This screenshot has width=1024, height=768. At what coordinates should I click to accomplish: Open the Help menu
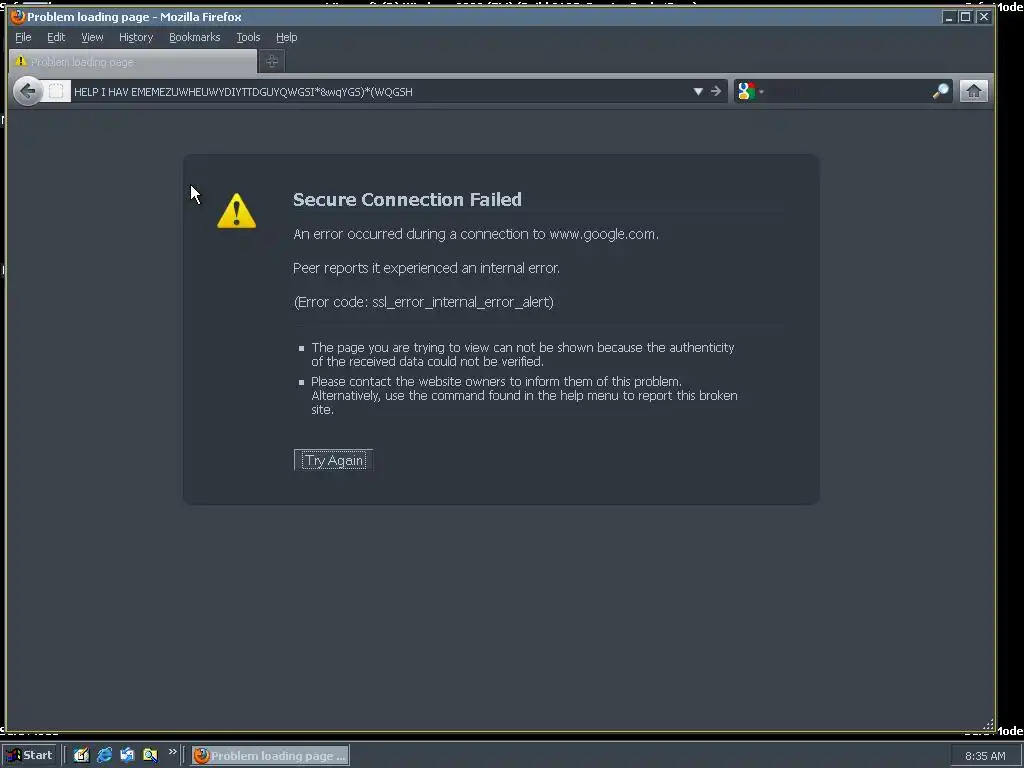[286, 37]
